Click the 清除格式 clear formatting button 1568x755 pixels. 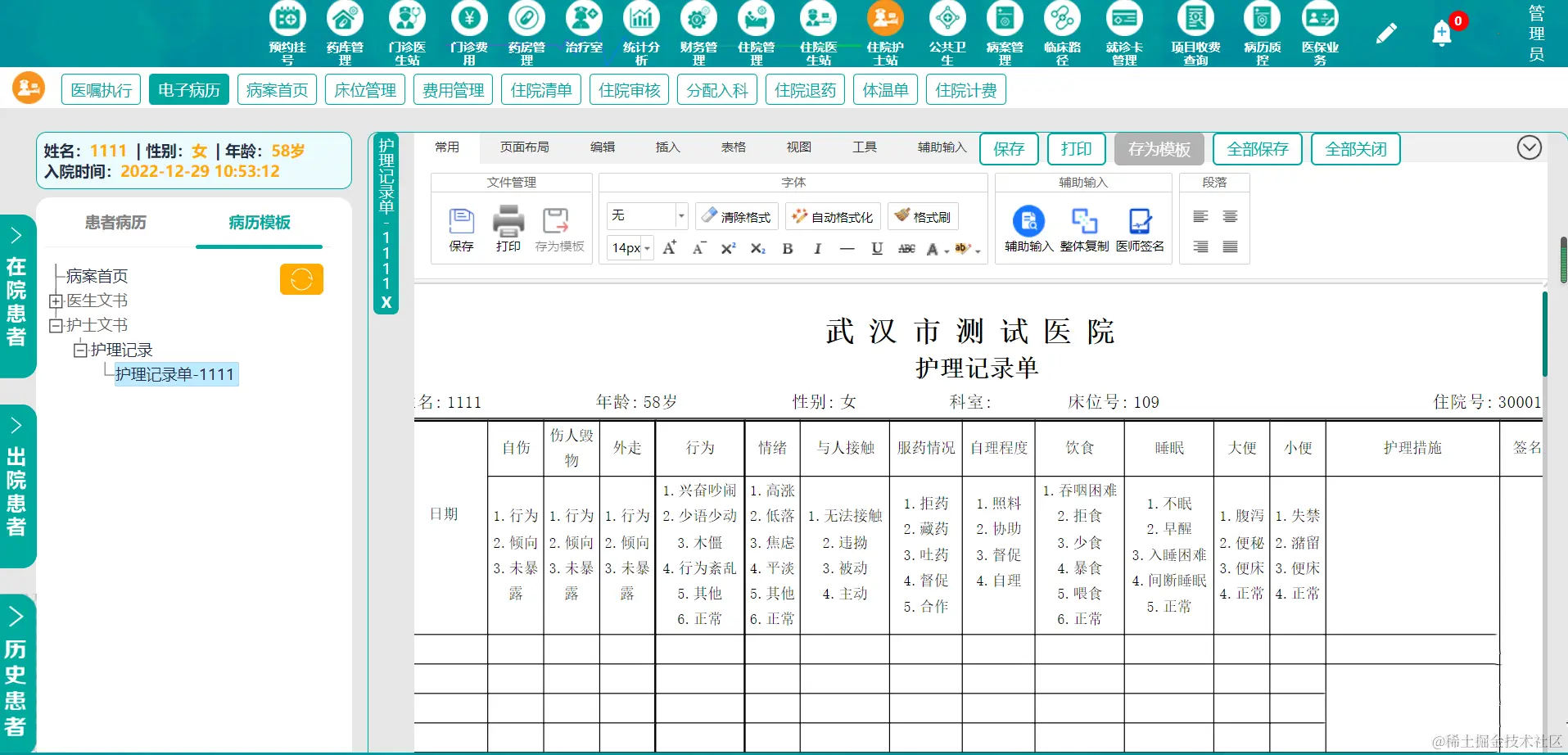click(x=737, y=216)
